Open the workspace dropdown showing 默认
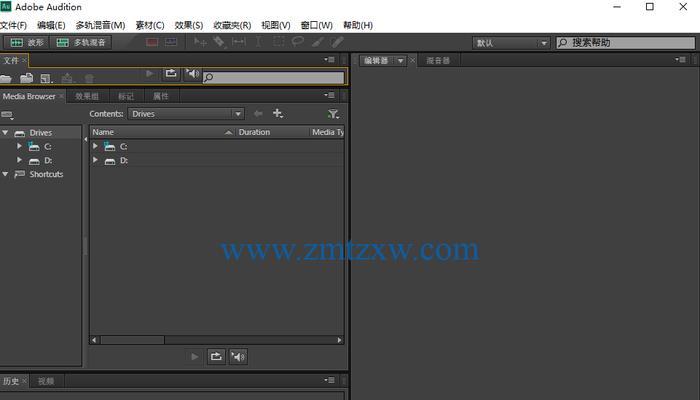 click(x=511, y=43)
